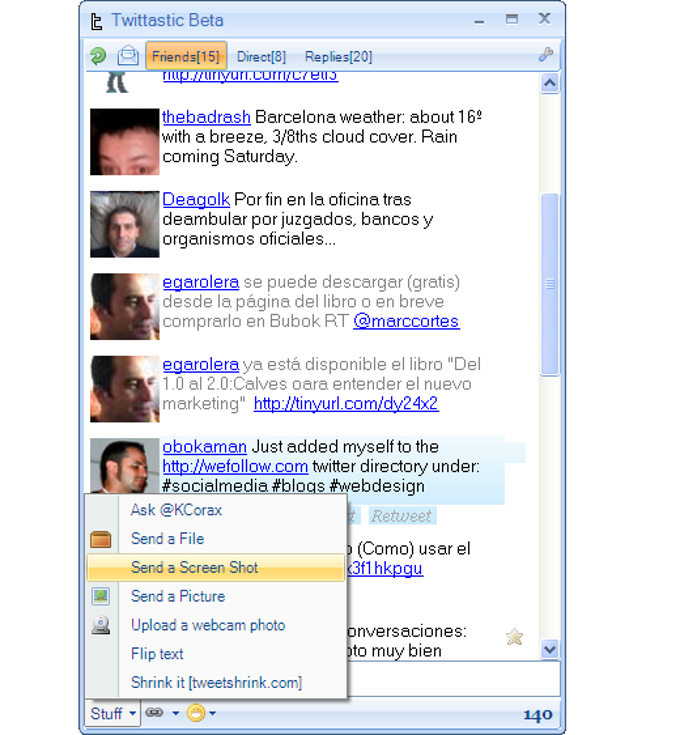Mark tweet as favorite with star icon
This screenshot has width=680, height=735.
pyautogui.click(x=515, y=637)
